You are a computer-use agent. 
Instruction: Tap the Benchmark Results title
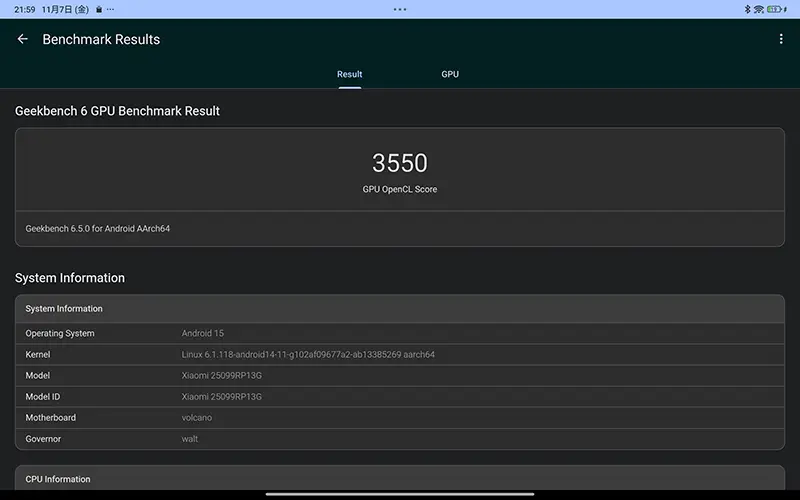point(101,39)
